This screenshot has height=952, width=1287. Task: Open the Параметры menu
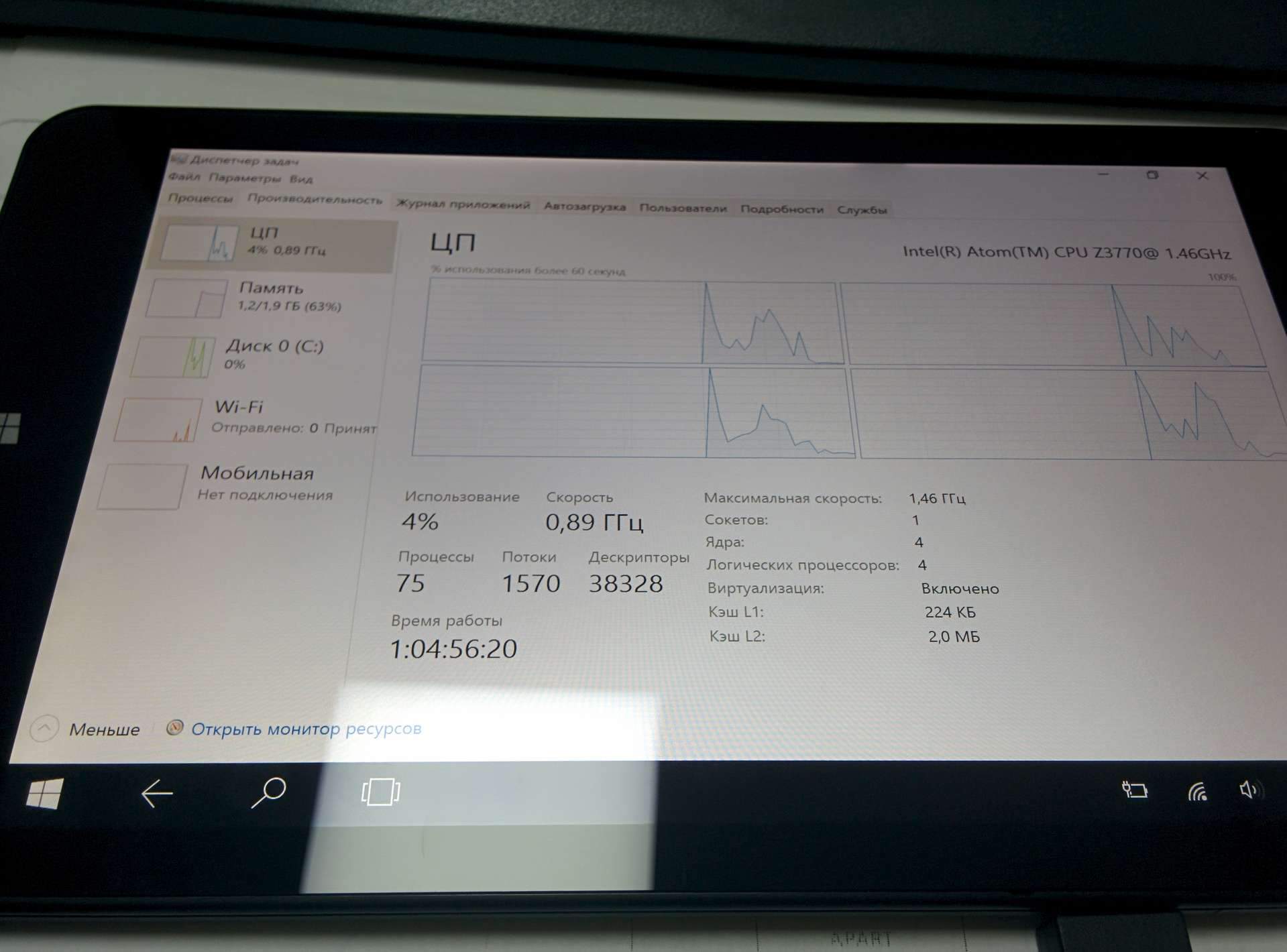pos(245,178)
